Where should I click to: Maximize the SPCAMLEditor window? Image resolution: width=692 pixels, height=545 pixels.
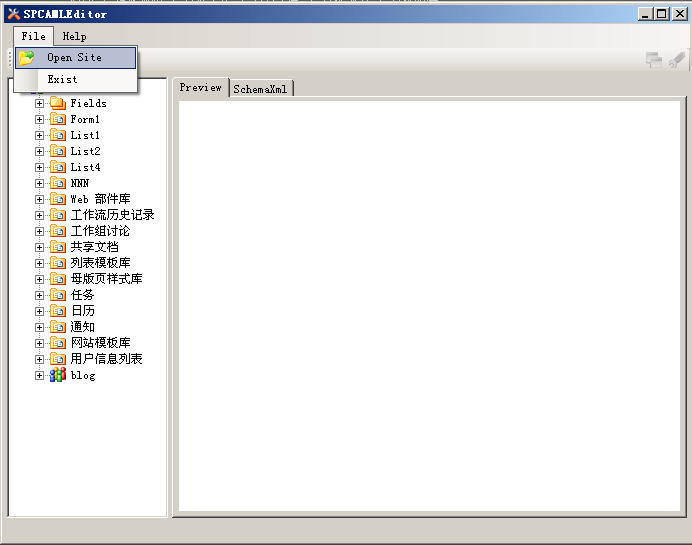tap(662, 14)
